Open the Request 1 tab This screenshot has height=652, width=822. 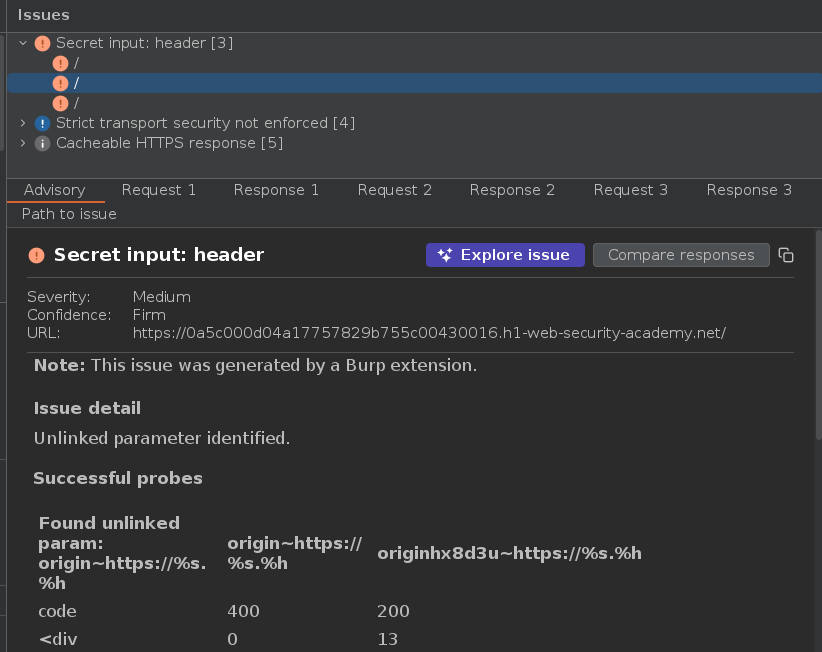point(159,190)
